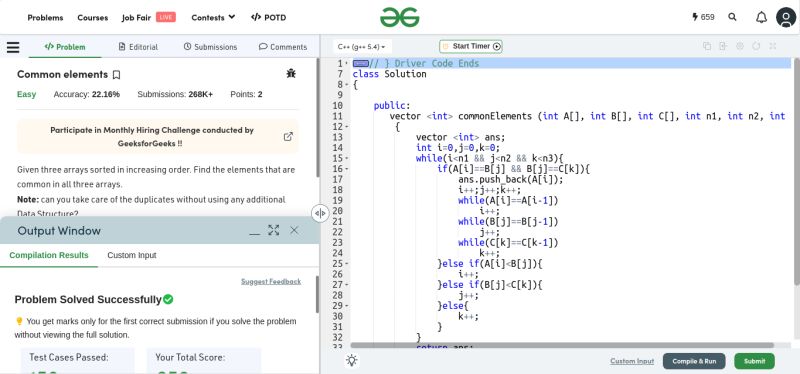Screen dimensions: 800x374
Task: Switch to the Editorial tab
Action: 138,46
